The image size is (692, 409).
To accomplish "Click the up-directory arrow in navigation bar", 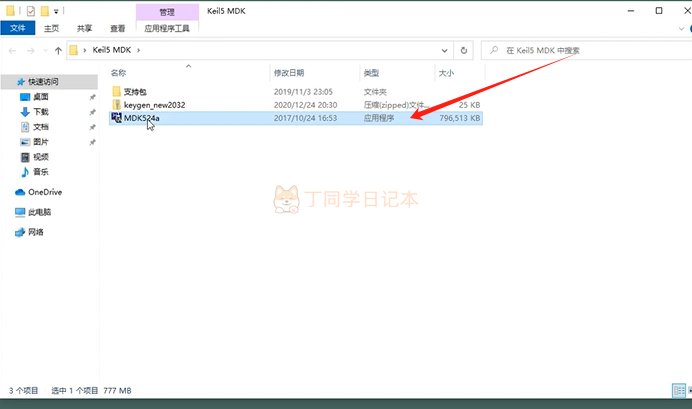I will [59, 50].
